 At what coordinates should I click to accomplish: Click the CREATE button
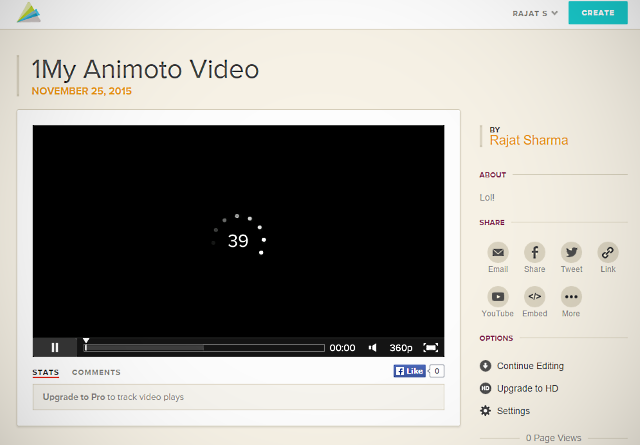pos(598,13)
